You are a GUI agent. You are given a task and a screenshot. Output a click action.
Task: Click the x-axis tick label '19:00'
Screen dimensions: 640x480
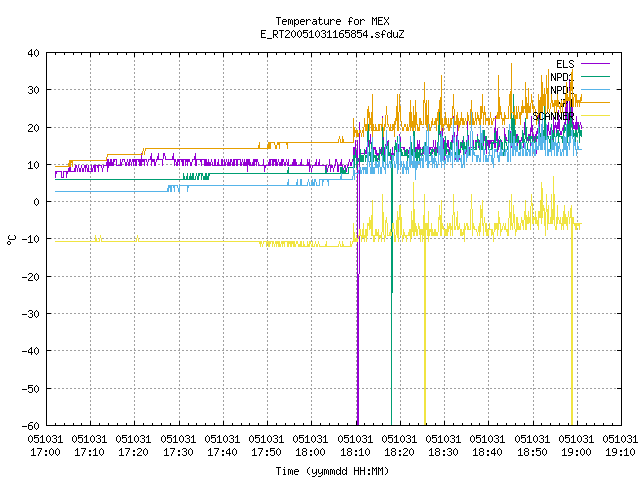[576, 452]
